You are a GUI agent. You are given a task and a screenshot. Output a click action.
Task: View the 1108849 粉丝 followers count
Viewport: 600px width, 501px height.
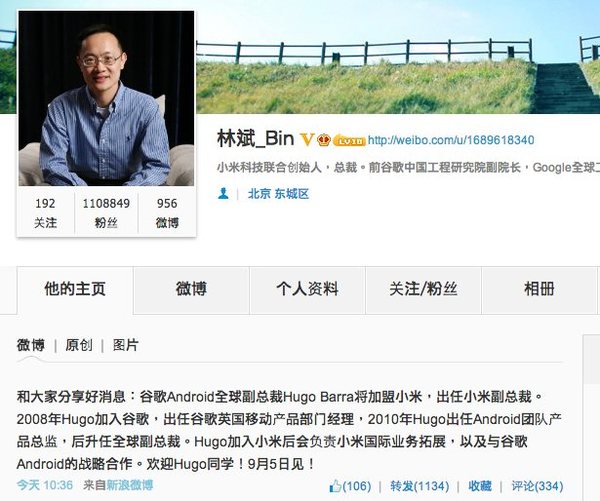click(106, 213)
